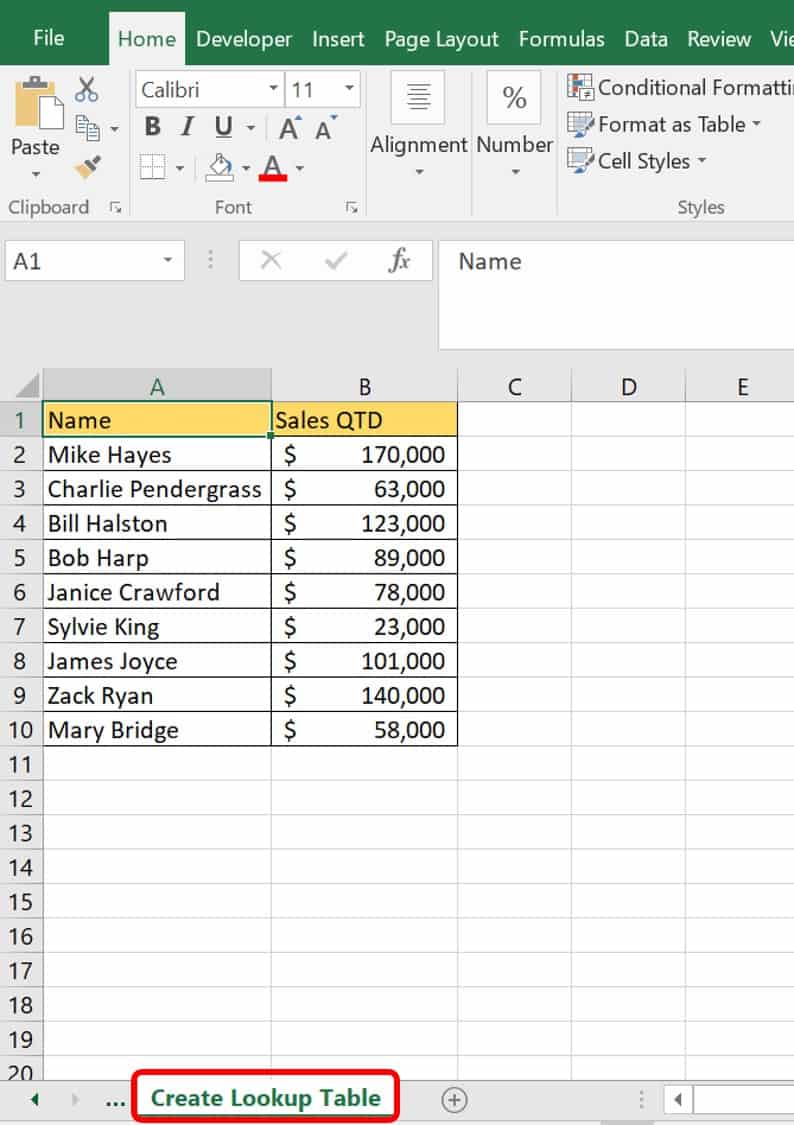Open Fill Color dropdown arrow
This screenshot has height=1125, width=794.
(x=246, y=169)
